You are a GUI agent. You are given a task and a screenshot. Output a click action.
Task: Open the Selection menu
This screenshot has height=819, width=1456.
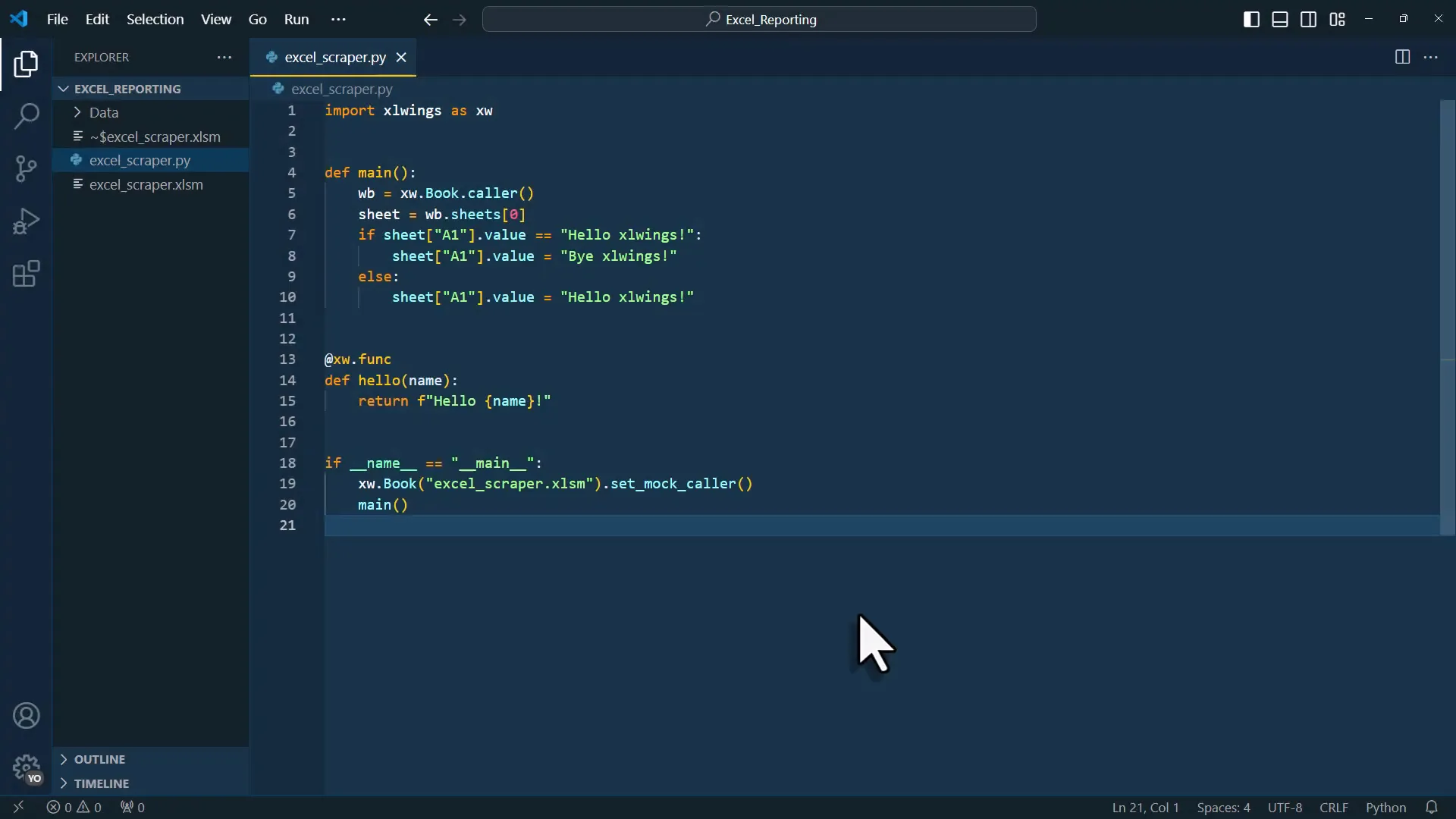(155, 20)
